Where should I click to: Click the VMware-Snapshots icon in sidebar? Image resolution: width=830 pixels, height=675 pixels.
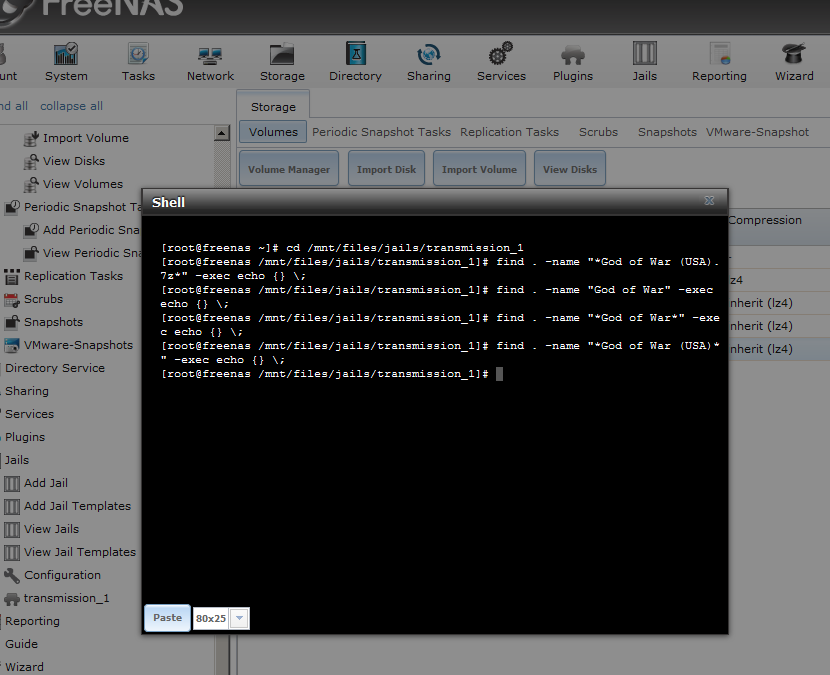[x=12, y=346]
